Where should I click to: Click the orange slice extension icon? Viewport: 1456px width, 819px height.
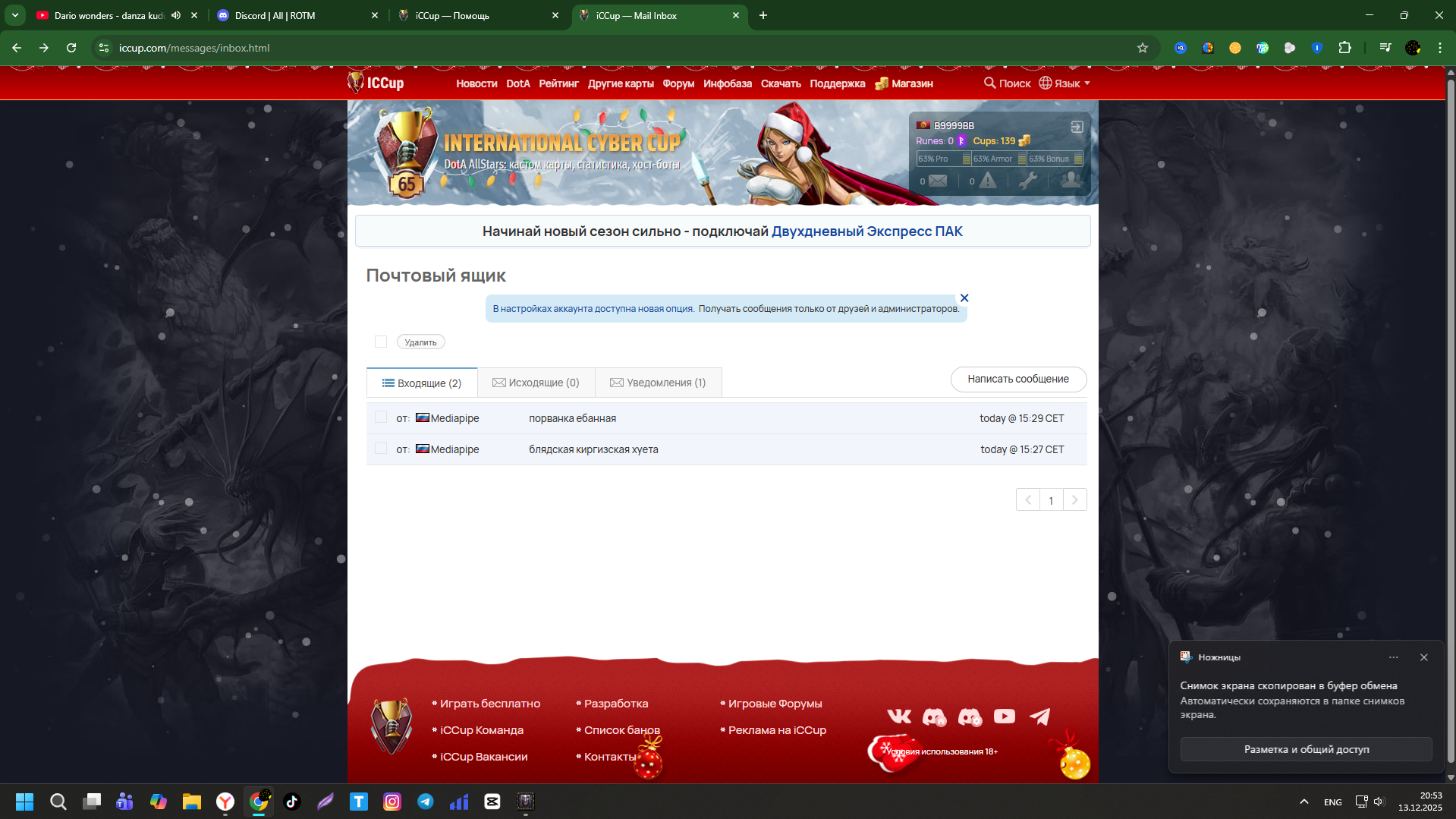1235,48
